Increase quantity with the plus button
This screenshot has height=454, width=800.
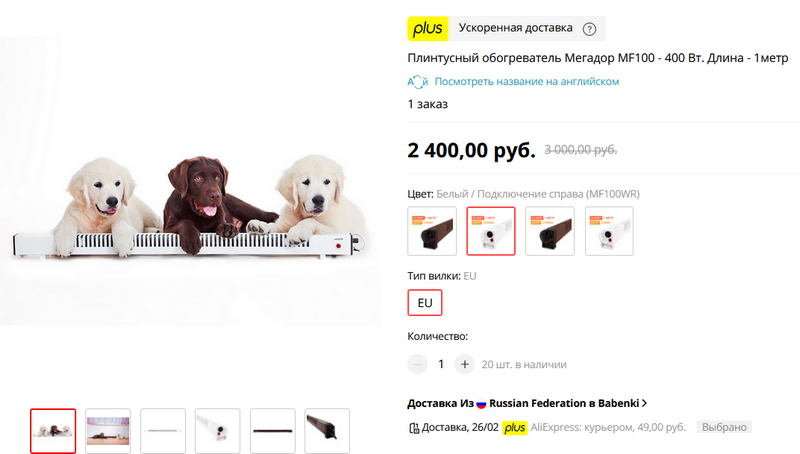click(464, 364)
